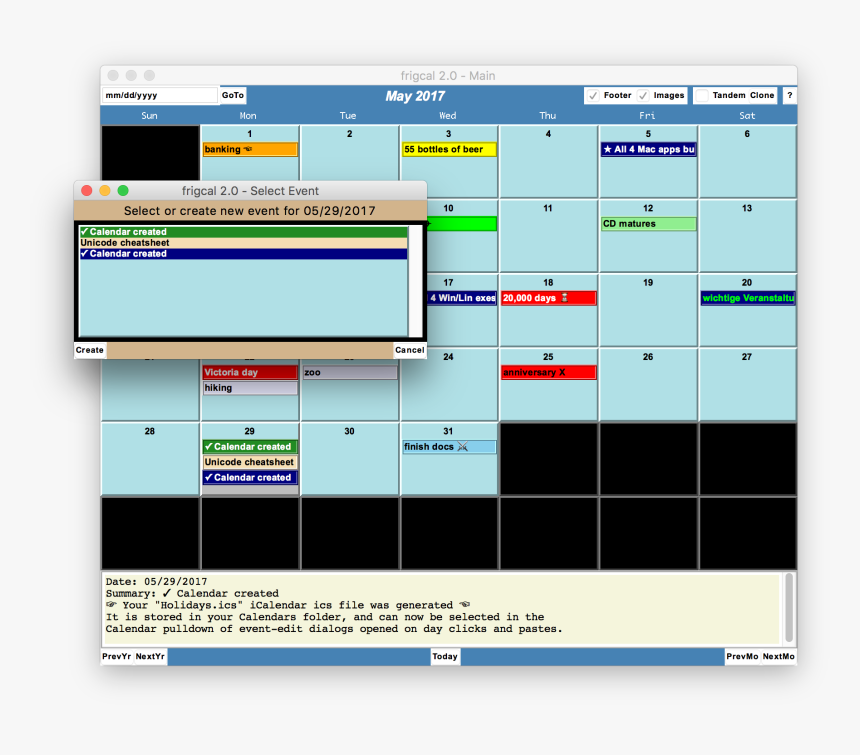This screenshot has width=860, height=755.
Task: Click the GoTo button
Action: coord(232,96)
